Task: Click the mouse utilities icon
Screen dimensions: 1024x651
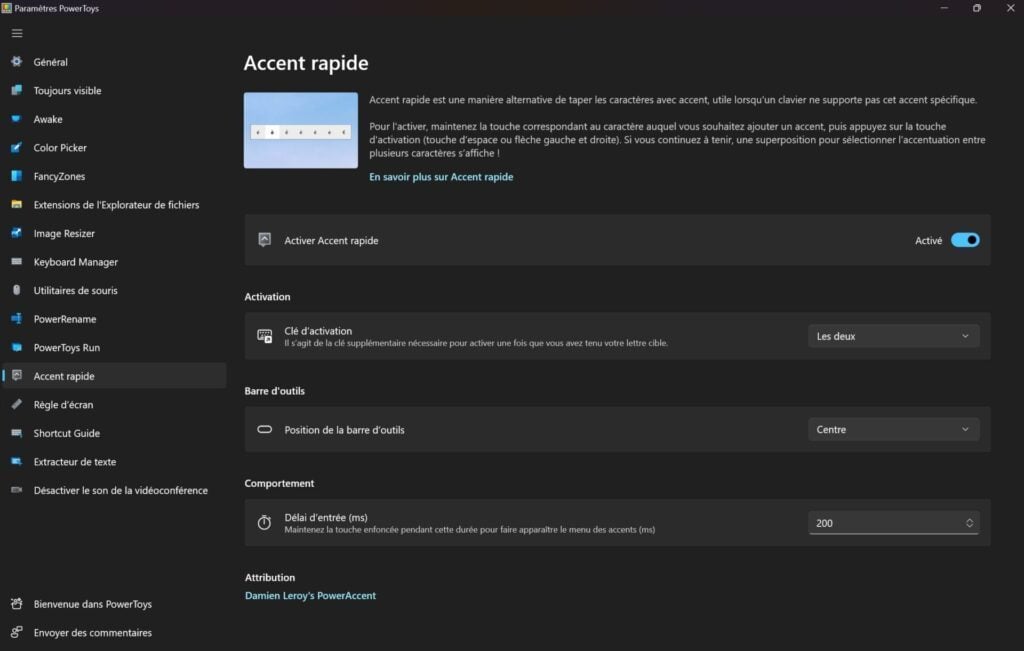Action: (x=17, y=290)
